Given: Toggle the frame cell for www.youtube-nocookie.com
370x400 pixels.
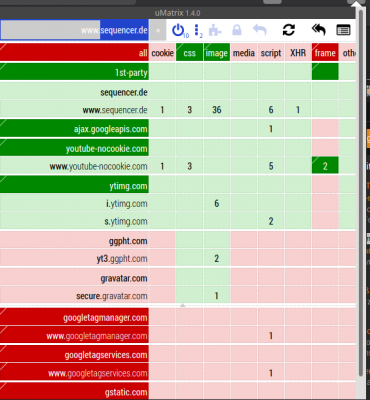Looking at the screenshot, I should pyautogui.click(x=325, y=166).
